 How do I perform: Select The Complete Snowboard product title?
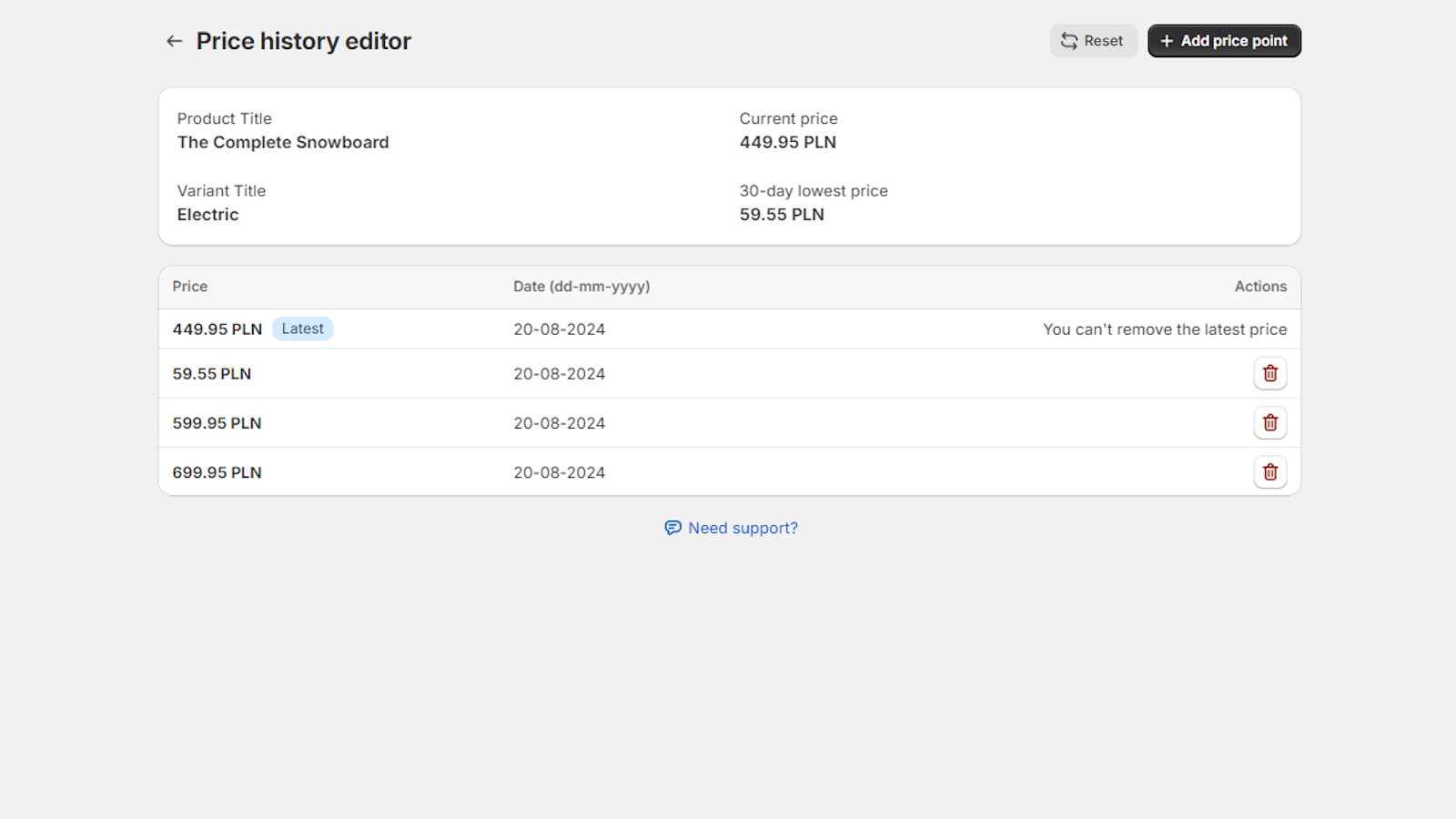(283, 142)
